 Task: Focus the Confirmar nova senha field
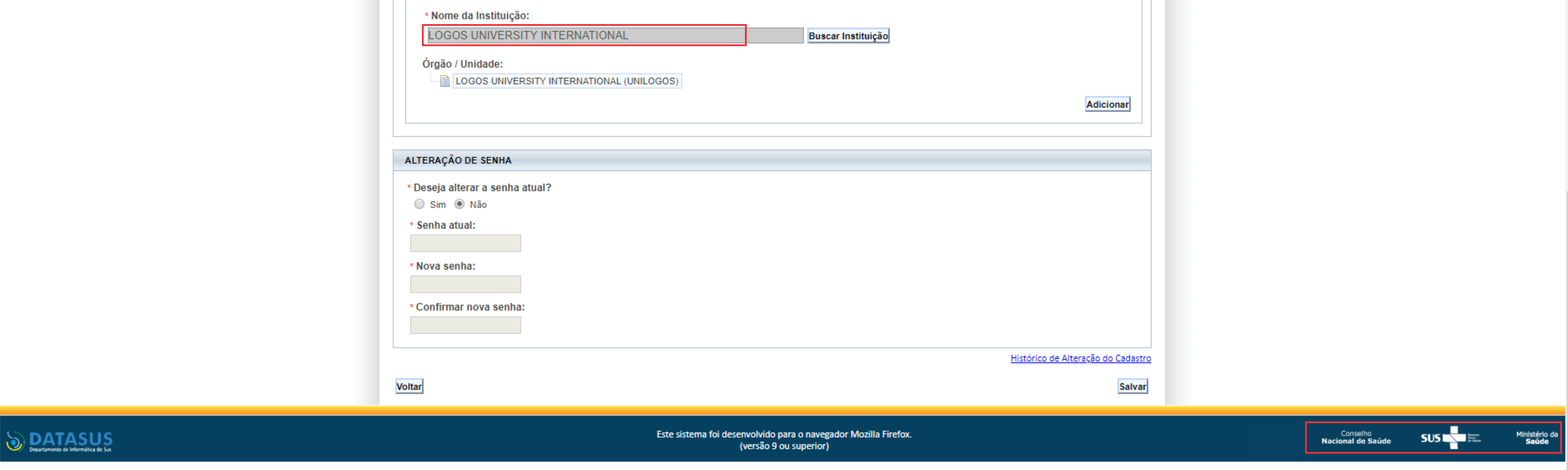(x=466, y=325)
